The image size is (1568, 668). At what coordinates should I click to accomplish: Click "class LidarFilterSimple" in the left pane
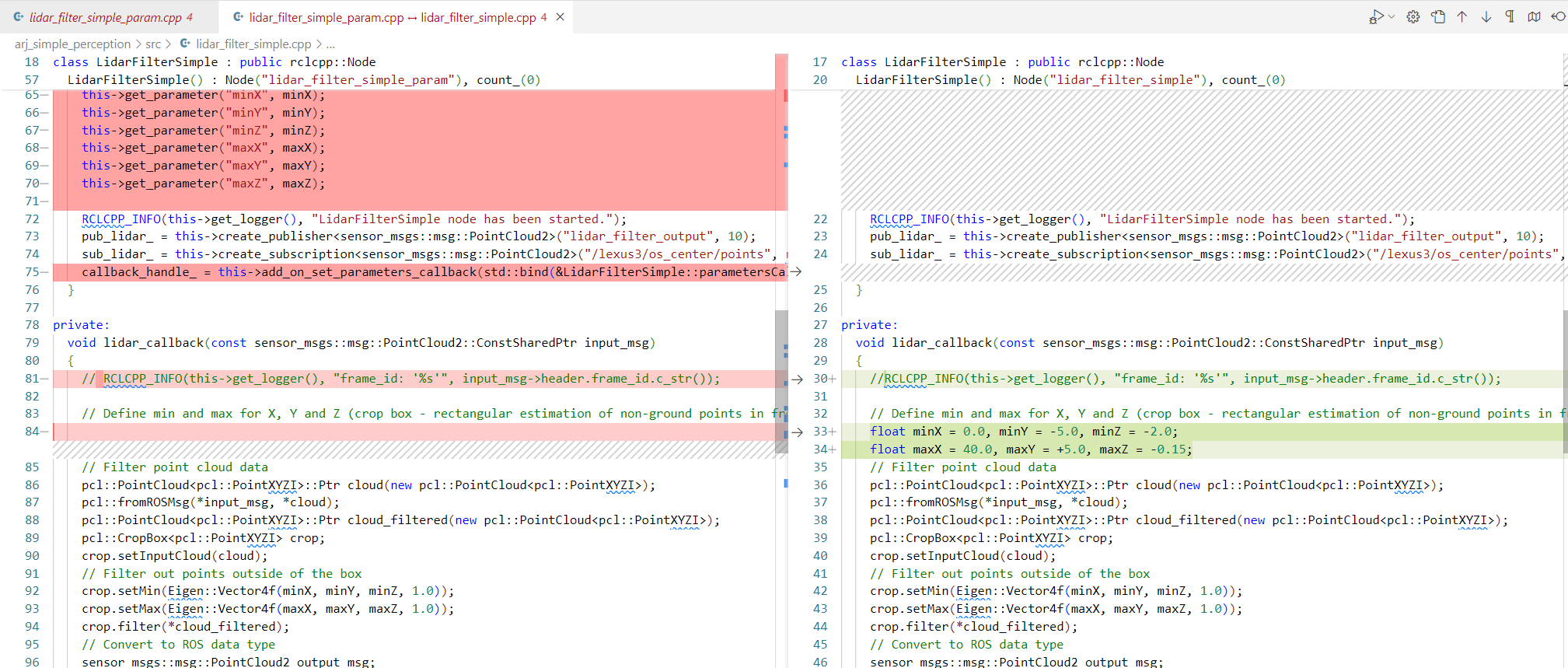(135, 62)
